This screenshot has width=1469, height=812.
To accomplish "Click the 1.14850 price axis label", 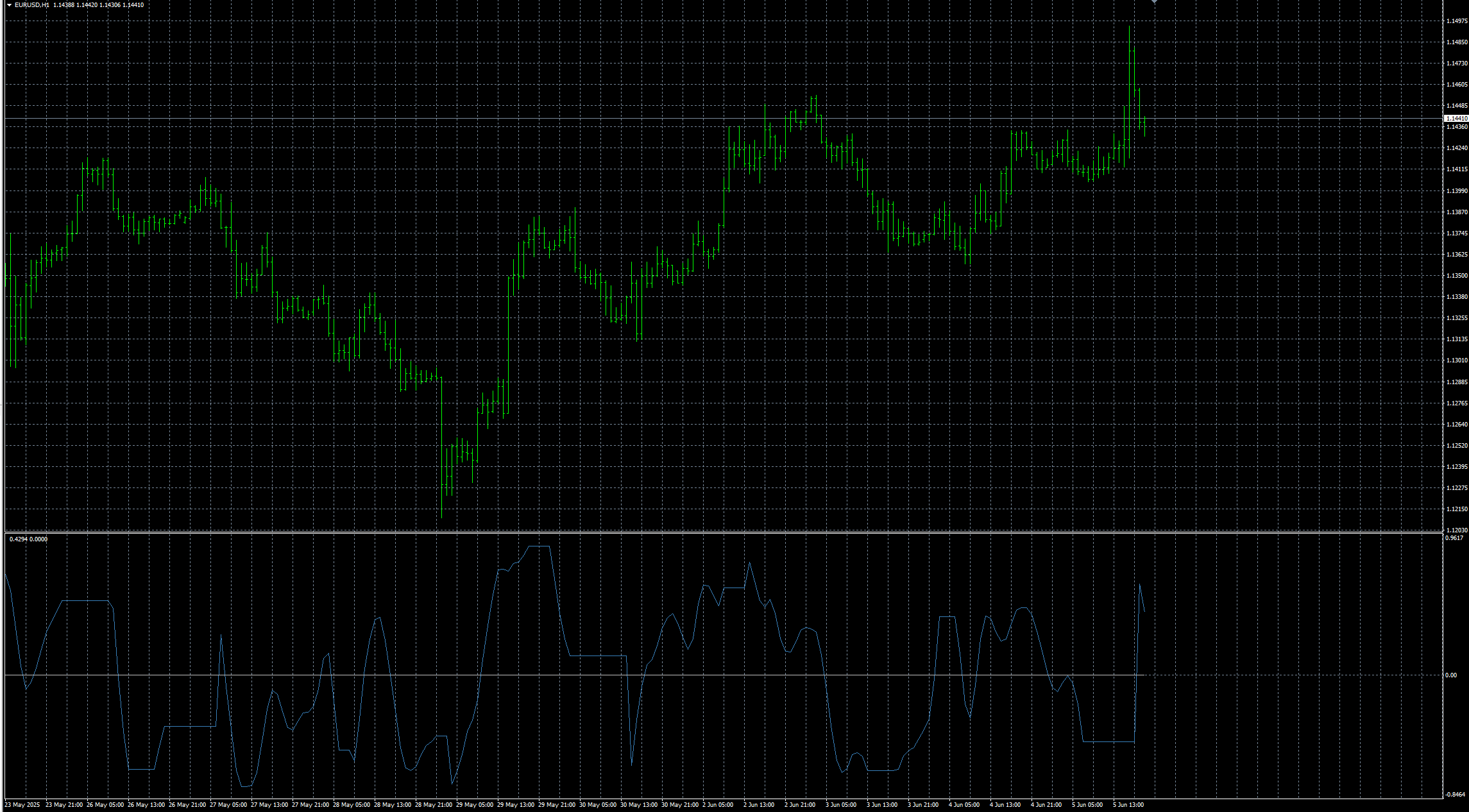I will [x=1457, y=42].
